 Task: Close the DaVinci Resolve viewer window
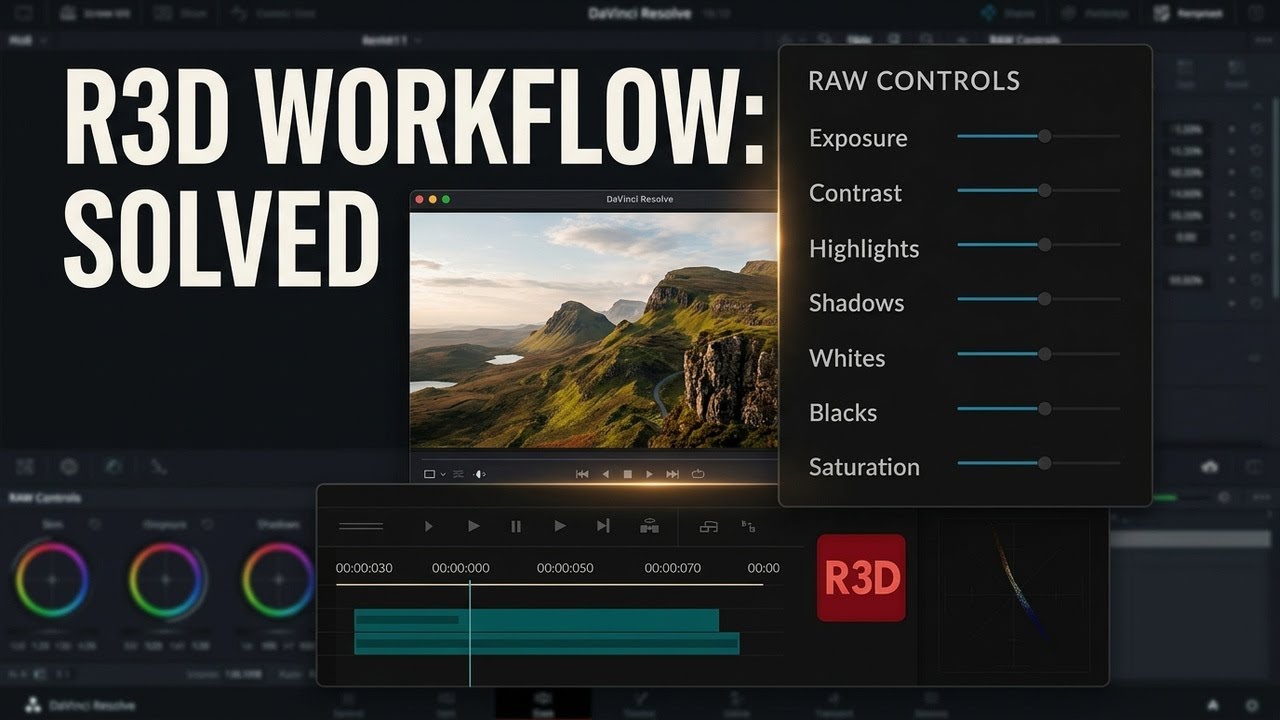point(421,199)
